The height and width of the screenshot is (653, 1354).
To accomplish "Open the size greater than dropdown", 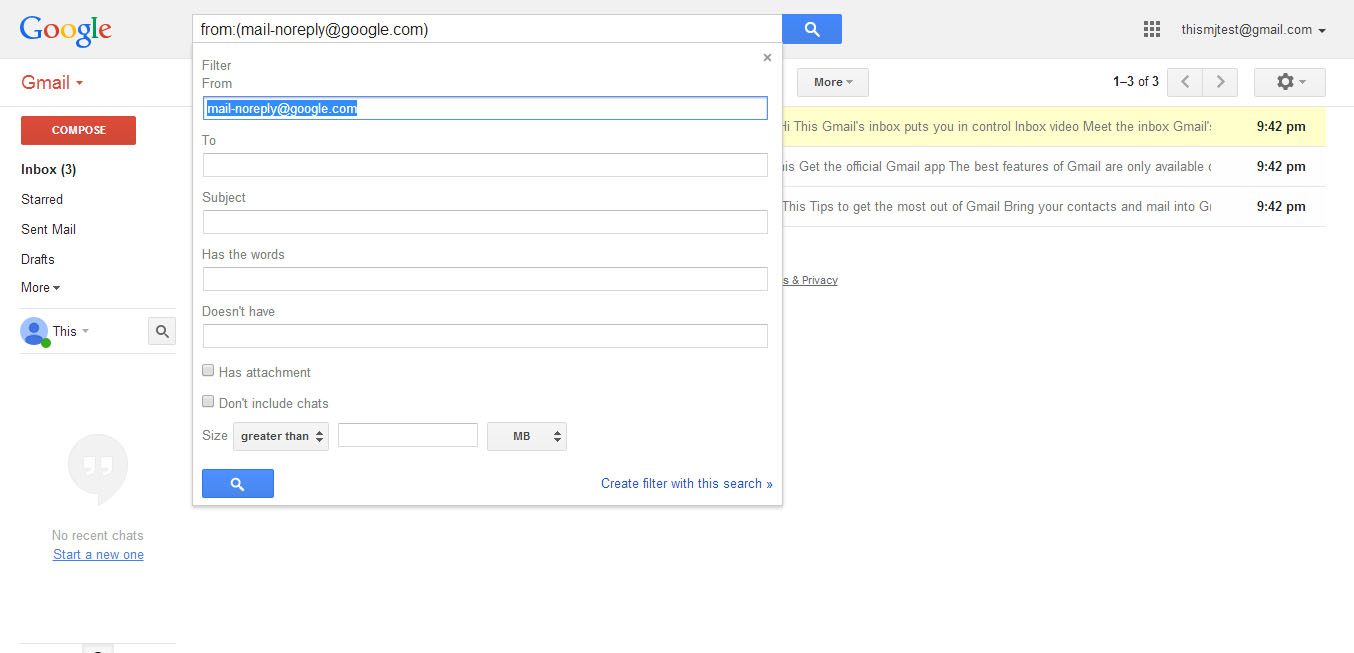I will point(281,436).
